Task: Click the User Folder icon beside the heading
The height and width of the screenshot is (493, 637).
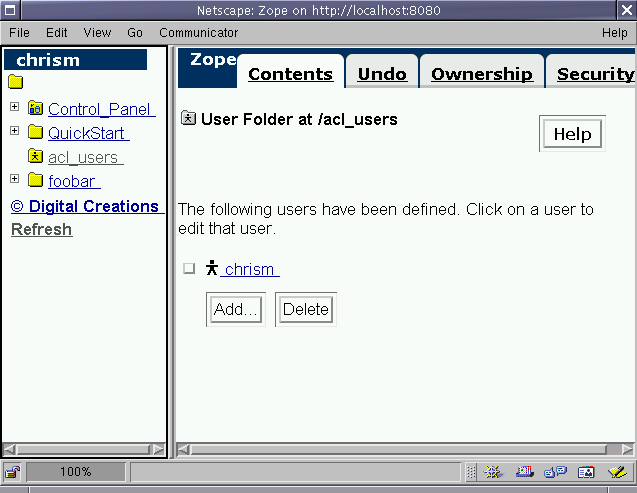Action: (x=188, y=118)
